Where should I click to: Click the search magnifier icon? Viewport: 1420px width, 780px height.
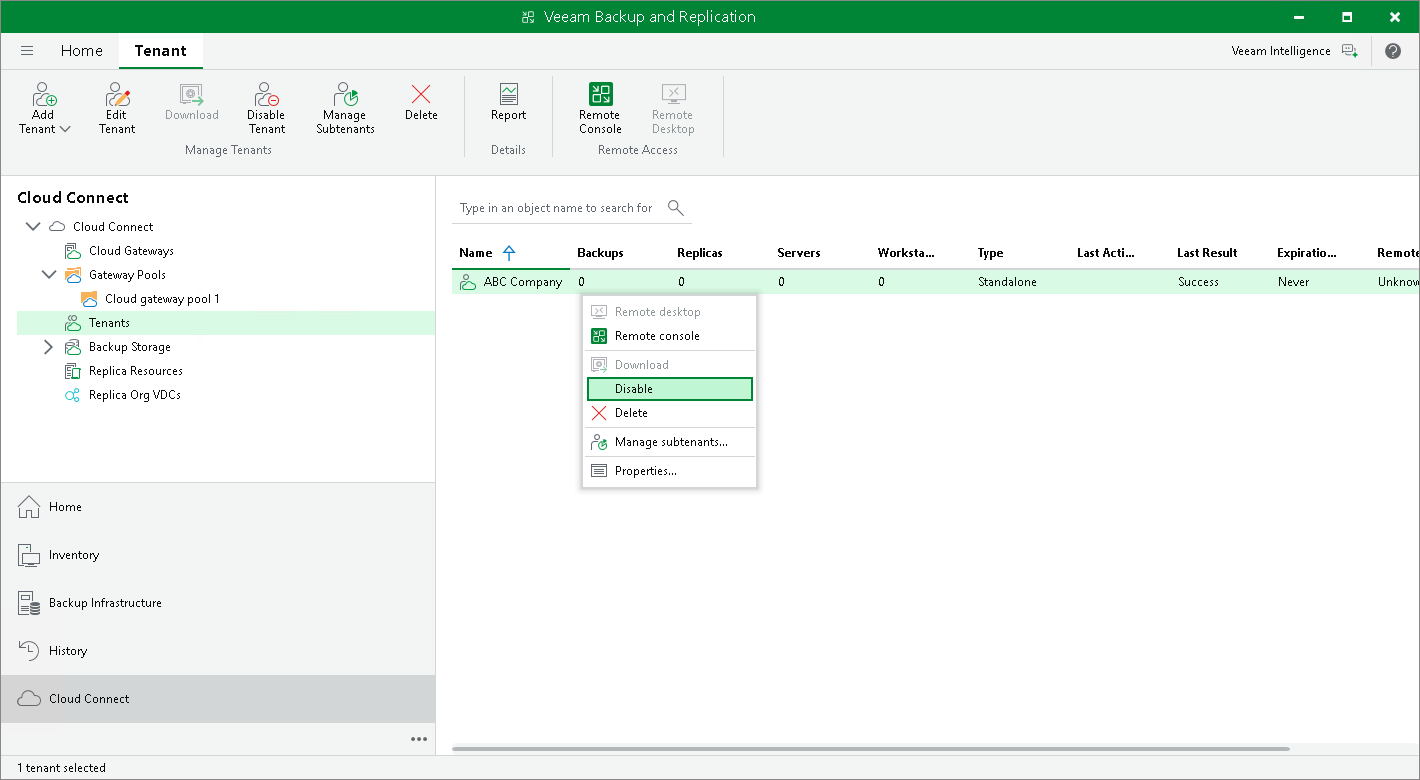[676, 208]
